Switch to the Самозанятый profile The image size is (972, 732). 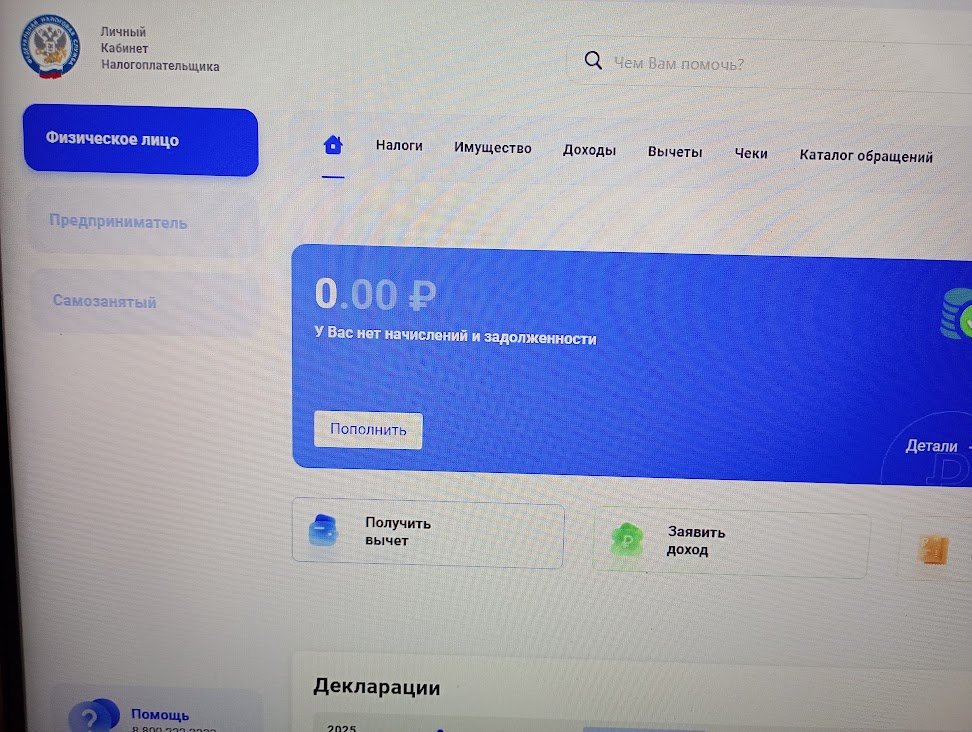point(144,302)
